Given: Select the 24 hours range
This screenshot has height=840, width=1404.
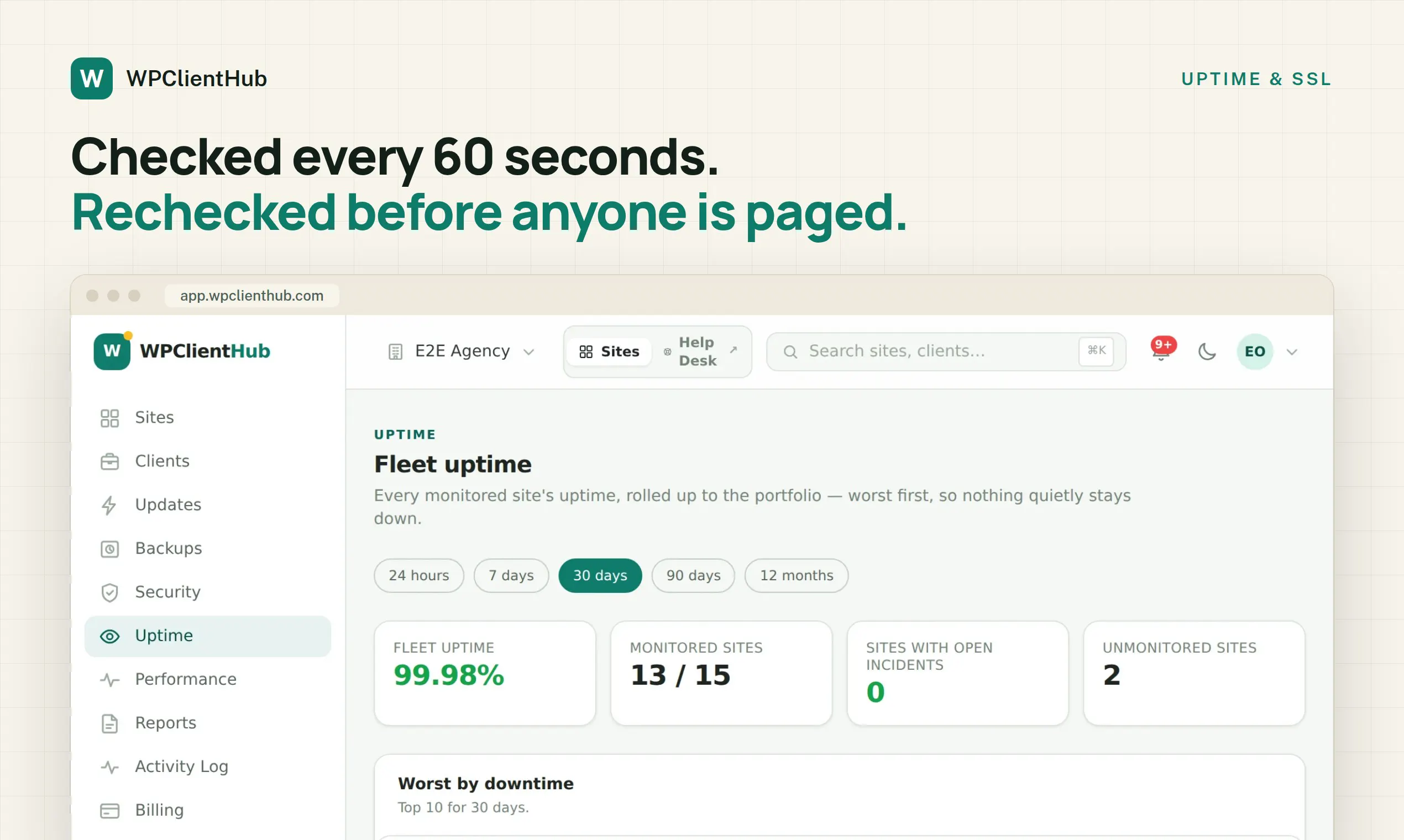Looking at the screenshot, I should 419,576.
